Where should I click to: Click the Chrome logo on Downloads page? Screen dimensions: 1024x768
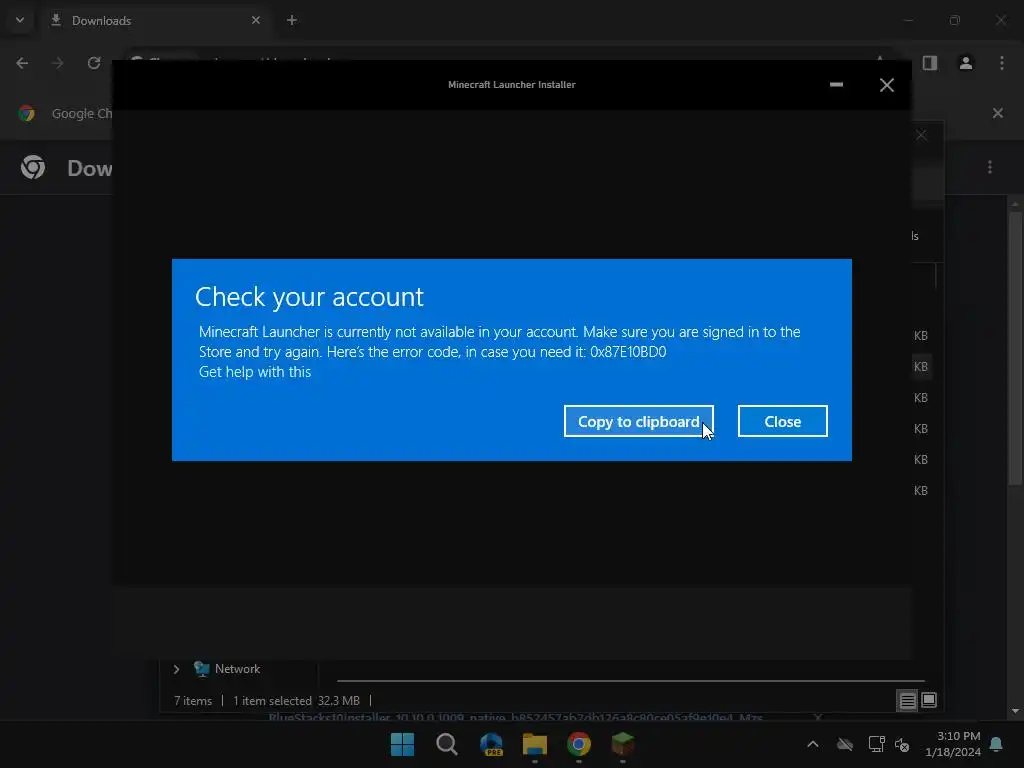(33, 167)
